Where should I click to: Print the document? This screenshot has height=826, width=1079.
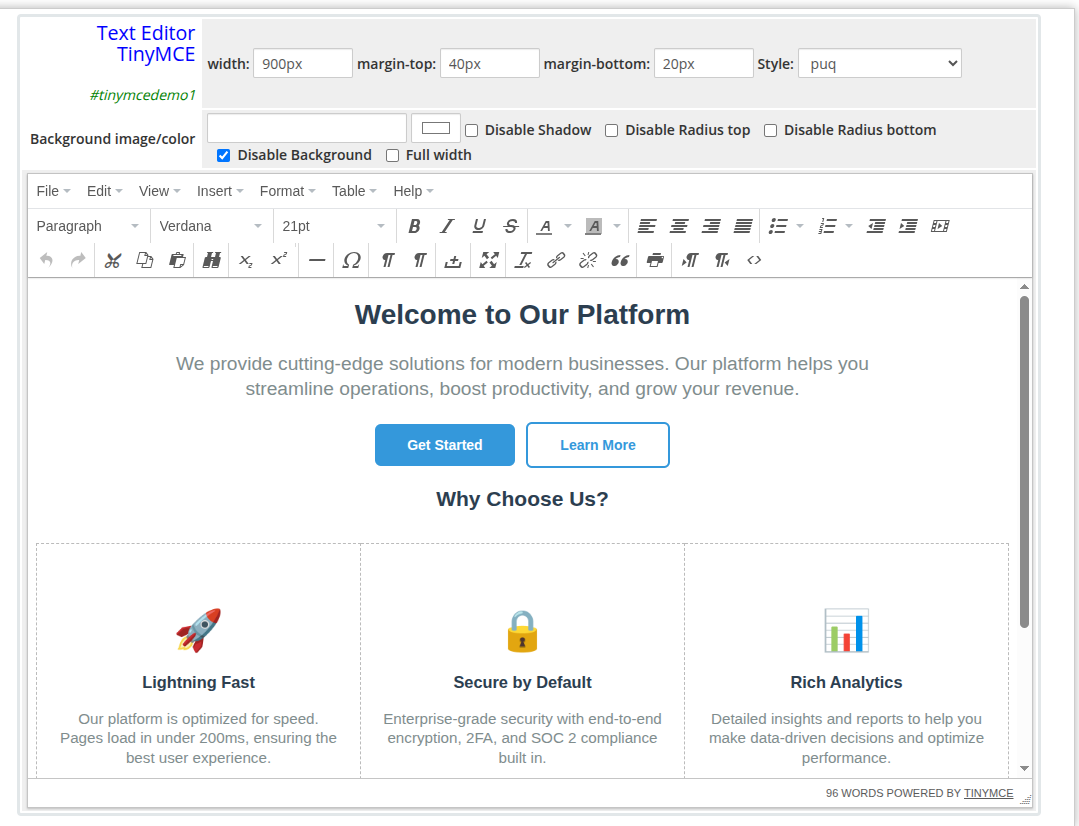(x=653, y=260)
